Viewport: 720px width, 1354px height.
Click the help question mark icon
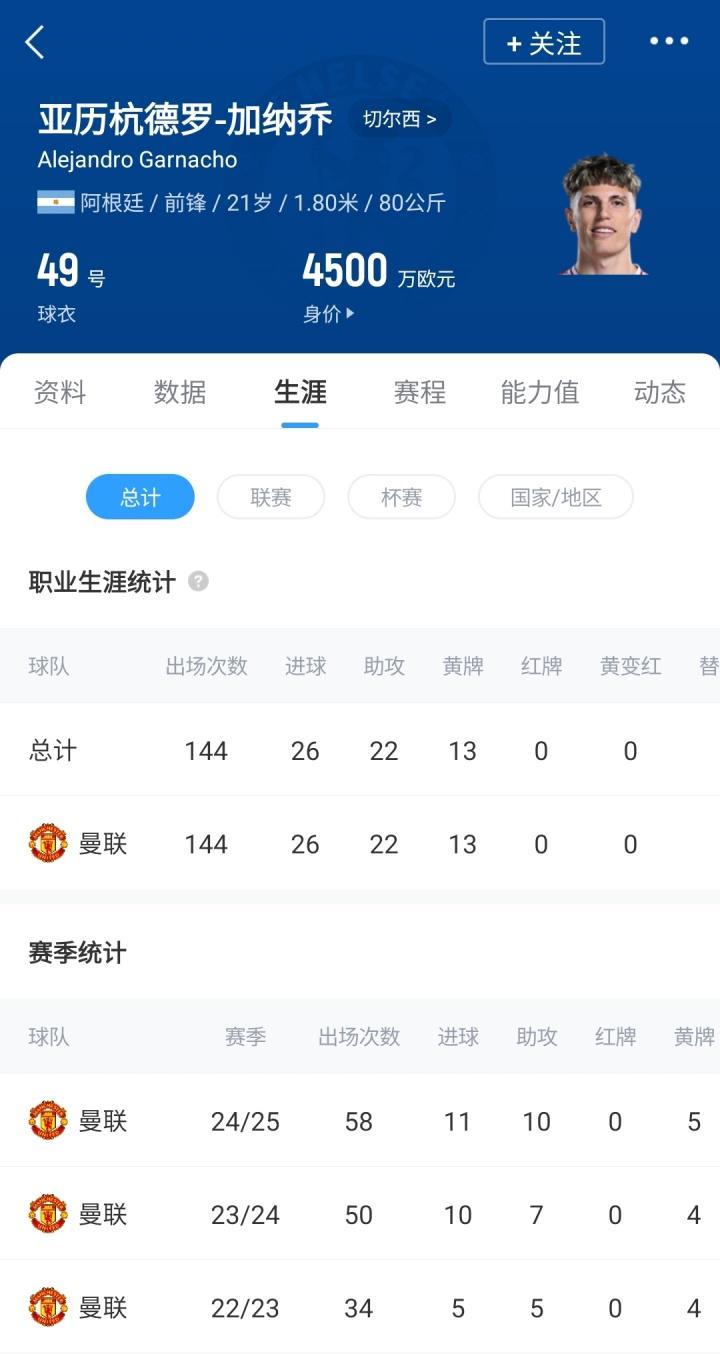198,581
